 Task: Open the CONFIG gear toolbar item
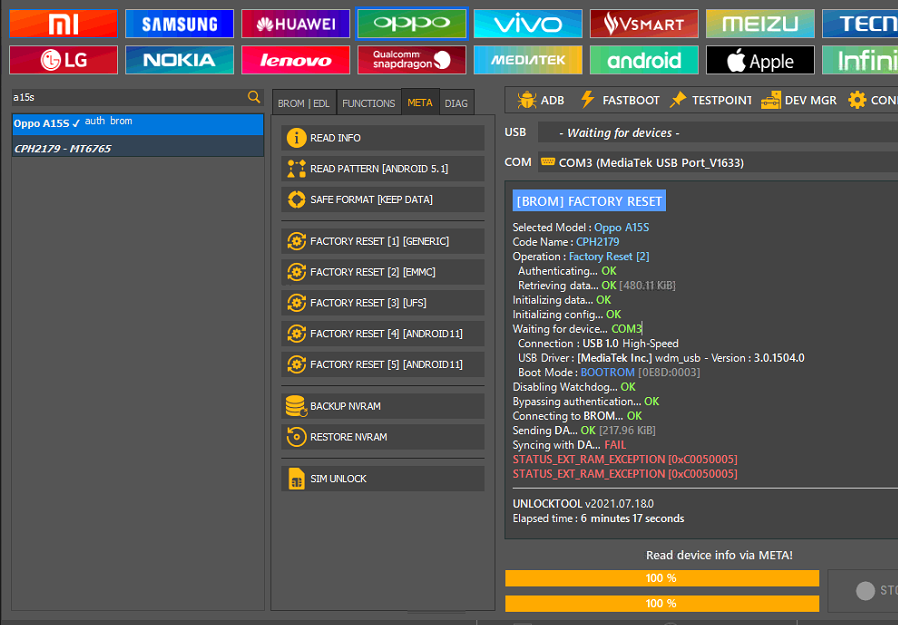[x=872, y=100]
